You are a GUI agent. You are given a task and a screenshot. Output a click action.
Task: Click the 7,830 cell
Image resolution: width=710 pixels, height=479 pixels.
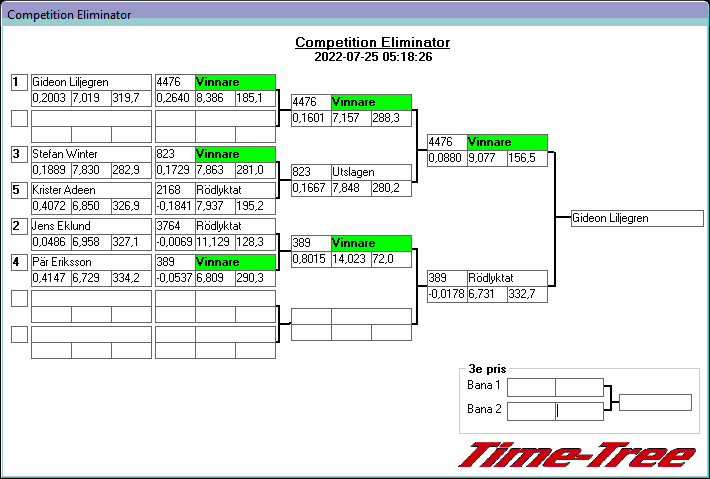pos(91,170)
